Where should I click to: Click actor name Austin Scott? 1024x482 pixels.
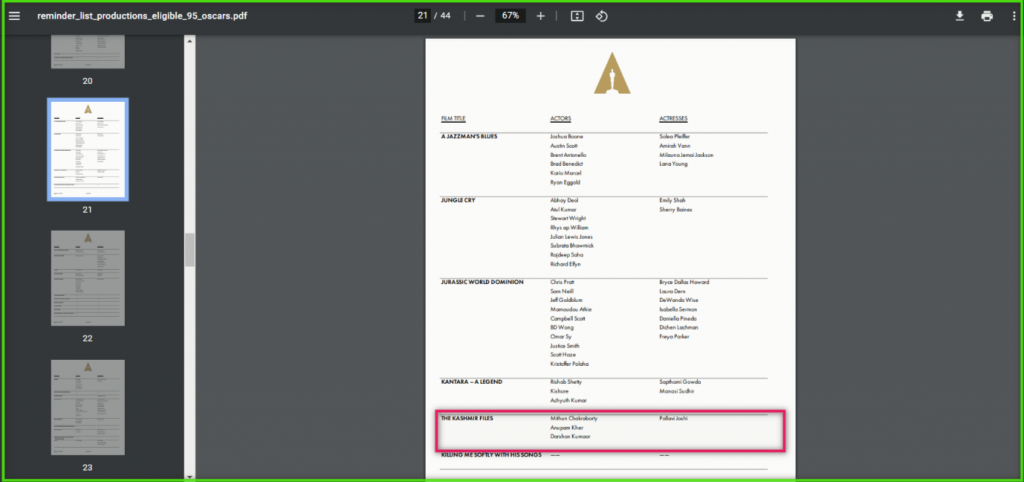[x=564, y=146]
